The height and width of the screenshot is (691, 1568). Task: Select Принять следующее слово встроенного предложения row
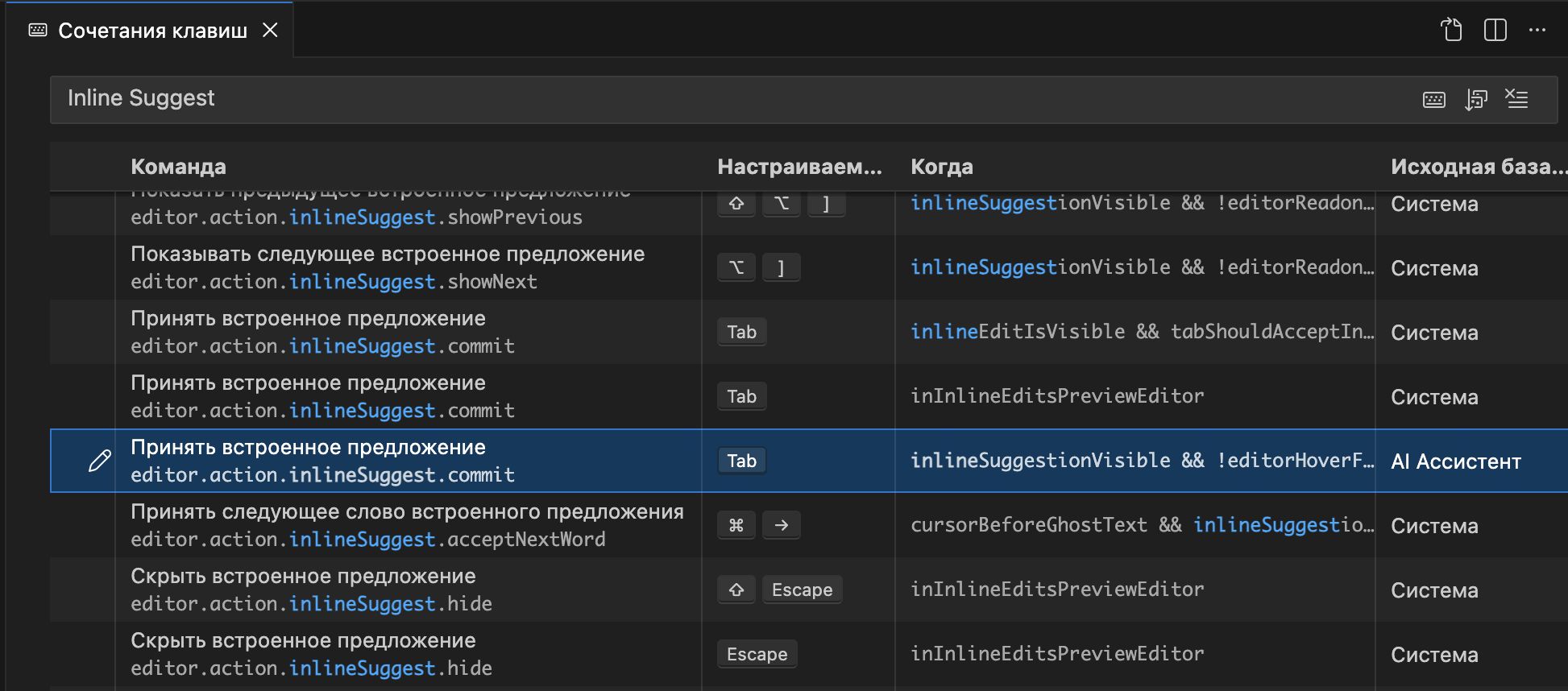click(808, 525)
